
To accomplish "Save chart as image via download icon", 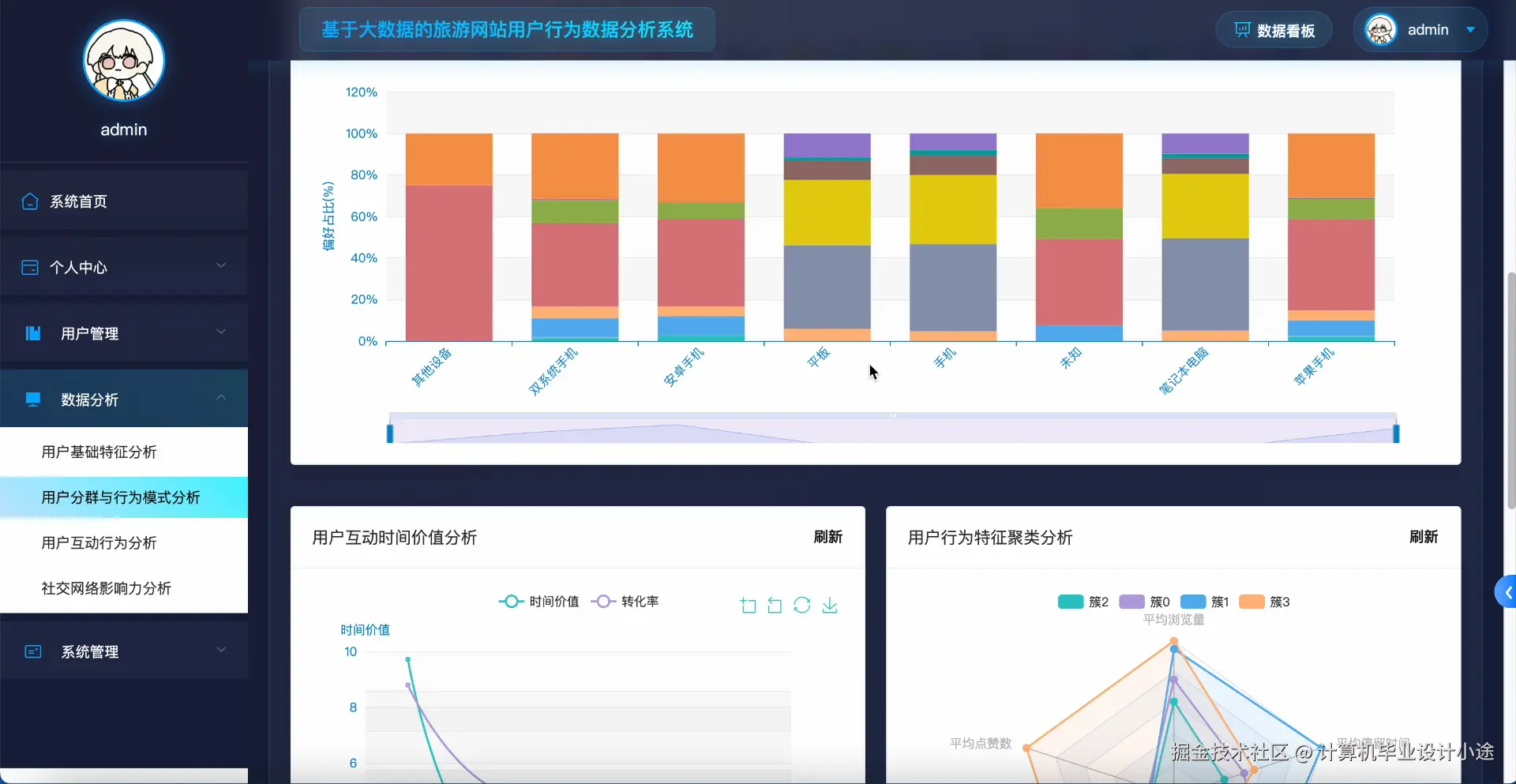I will pyautogui.click(x=830, y=606).
